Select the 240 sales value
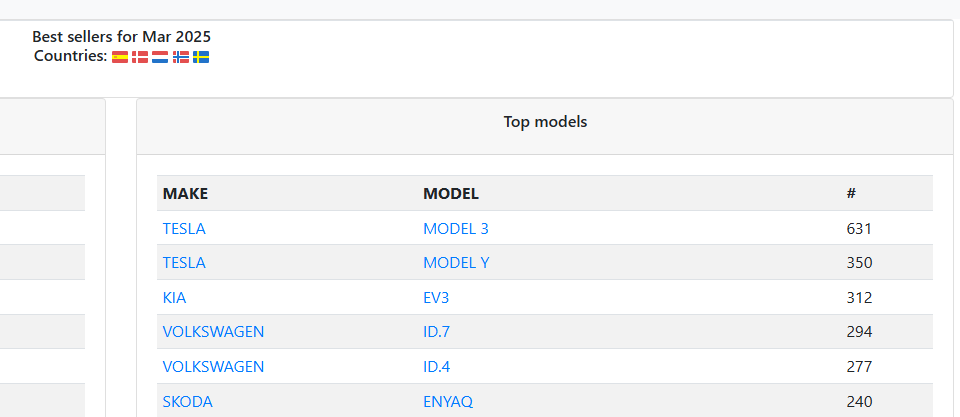960x417 pixels. tap(860, 402)
